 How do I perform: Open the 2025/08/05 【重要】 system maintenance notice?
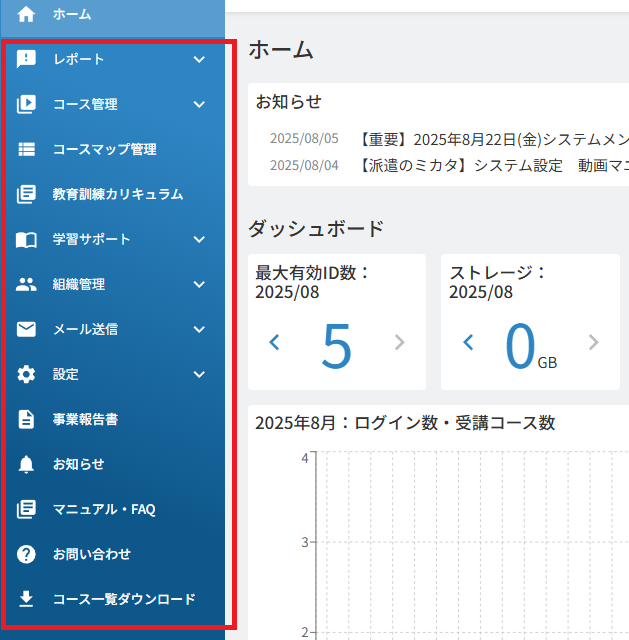click(x=494, y=140)
